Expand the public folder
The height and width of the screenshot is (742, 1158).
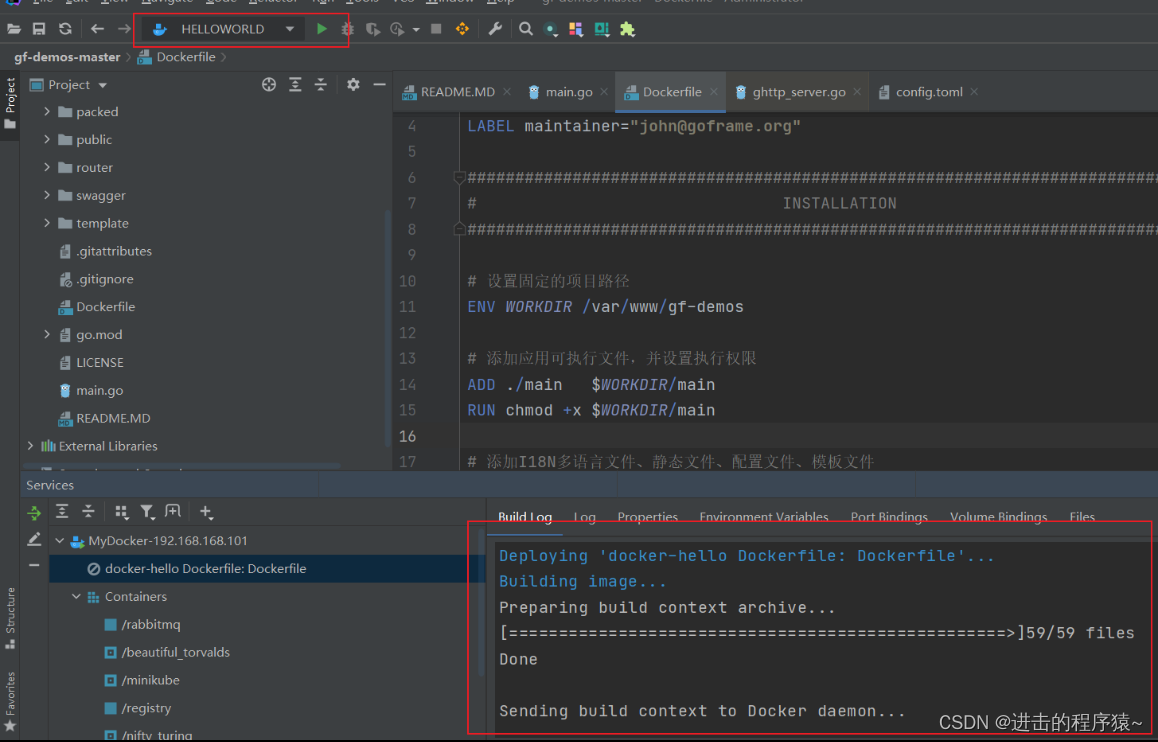pyautogui.click(x=47, y=139)
